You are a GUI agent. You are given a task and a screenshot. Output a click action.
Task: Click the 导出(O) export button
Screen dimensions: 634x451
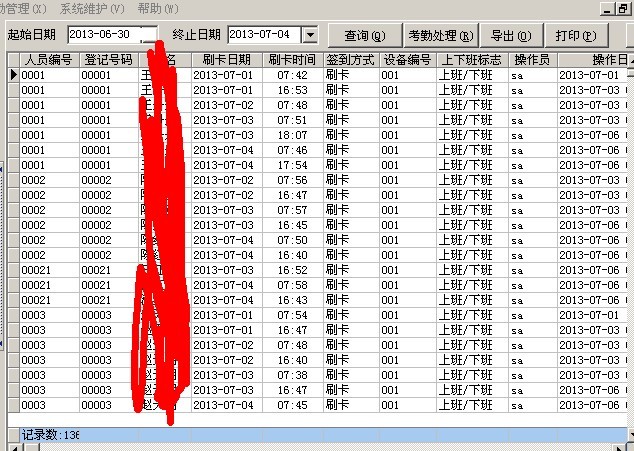(x=510, y=36)
